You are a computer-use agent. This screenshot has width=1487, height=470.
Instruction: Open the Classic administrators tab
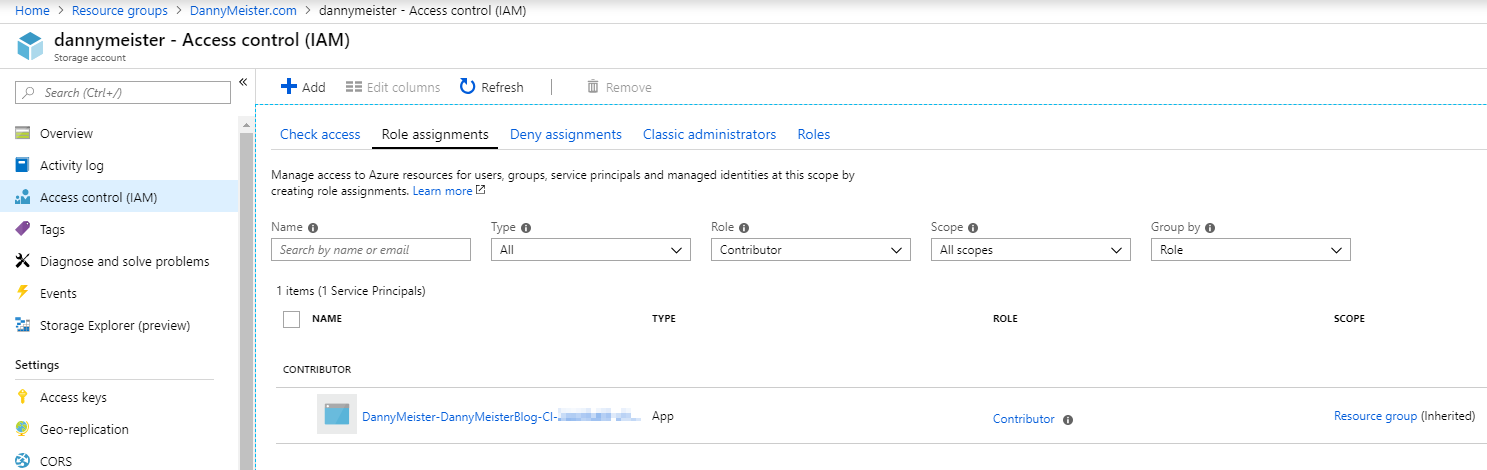pos(709,134)
